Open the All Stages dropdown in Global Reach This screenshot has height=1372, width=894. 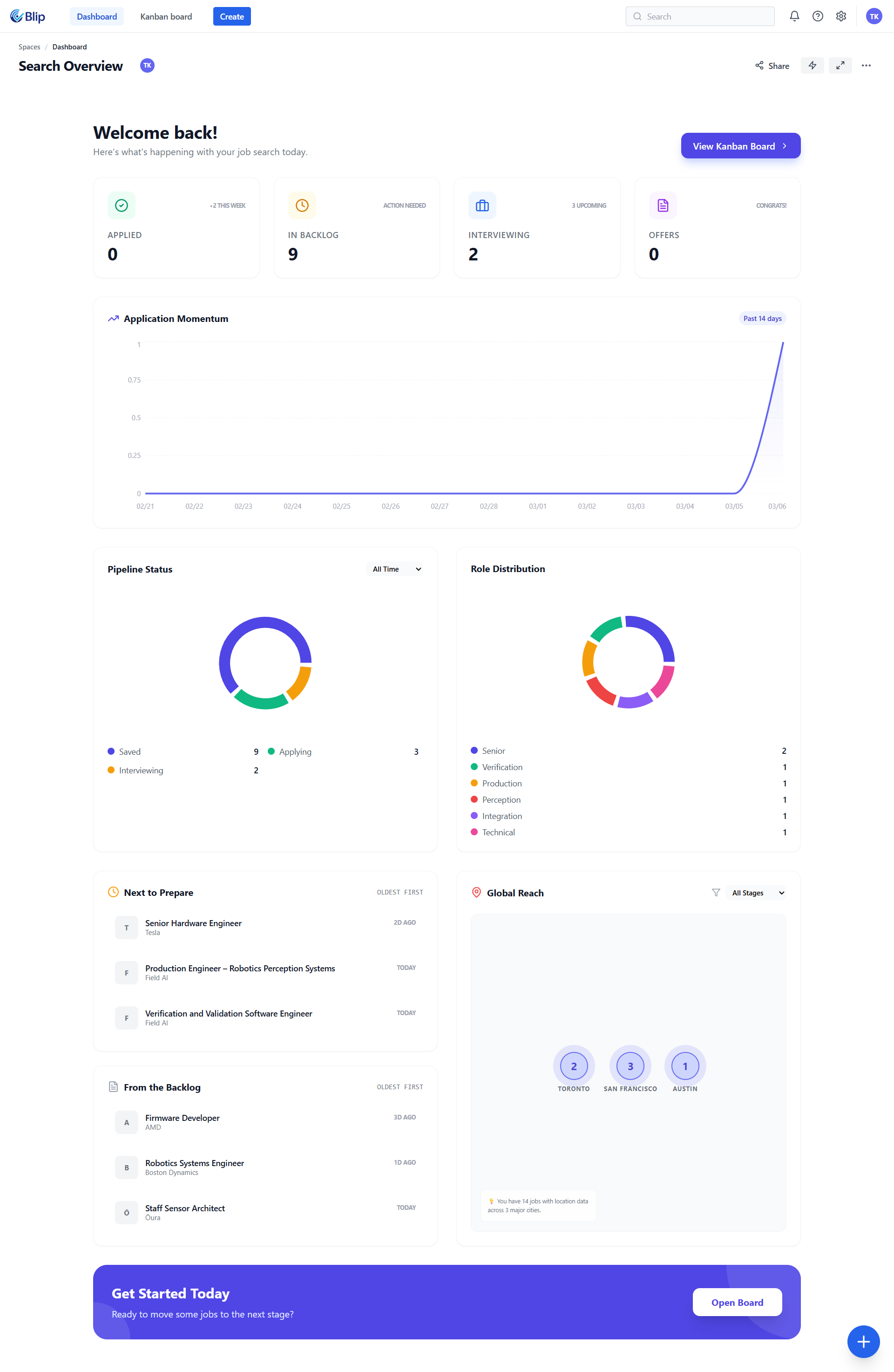pyautogui.click(x=756, y=892)
